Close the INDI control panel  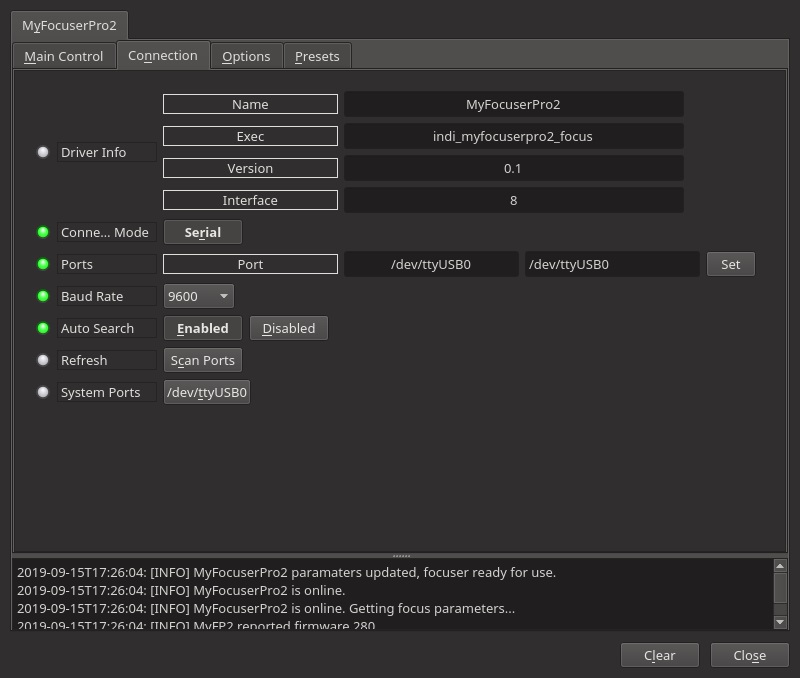(749, 656)
